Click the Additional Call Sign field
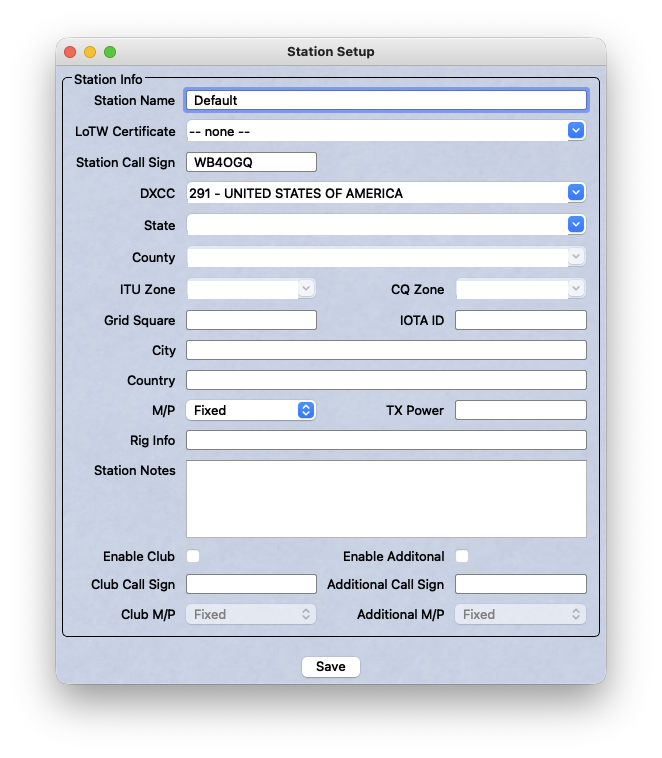 tap(521, 584)
